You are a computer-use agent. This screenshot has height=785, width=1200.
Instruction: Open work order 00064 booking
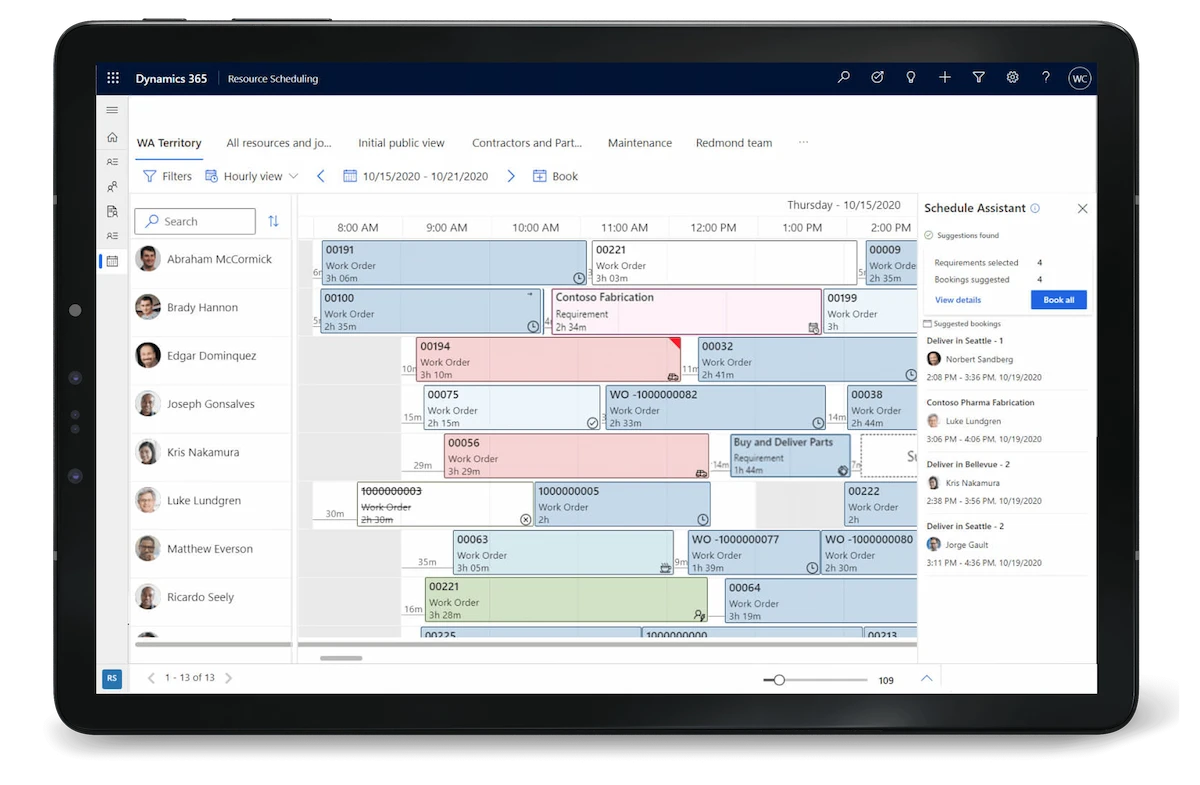pos(820,600)
